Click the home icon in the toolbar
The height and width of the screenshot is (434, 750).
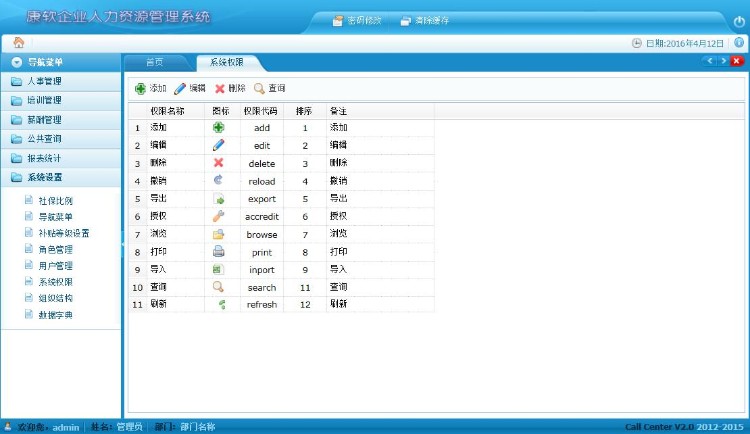pos(19,43)
